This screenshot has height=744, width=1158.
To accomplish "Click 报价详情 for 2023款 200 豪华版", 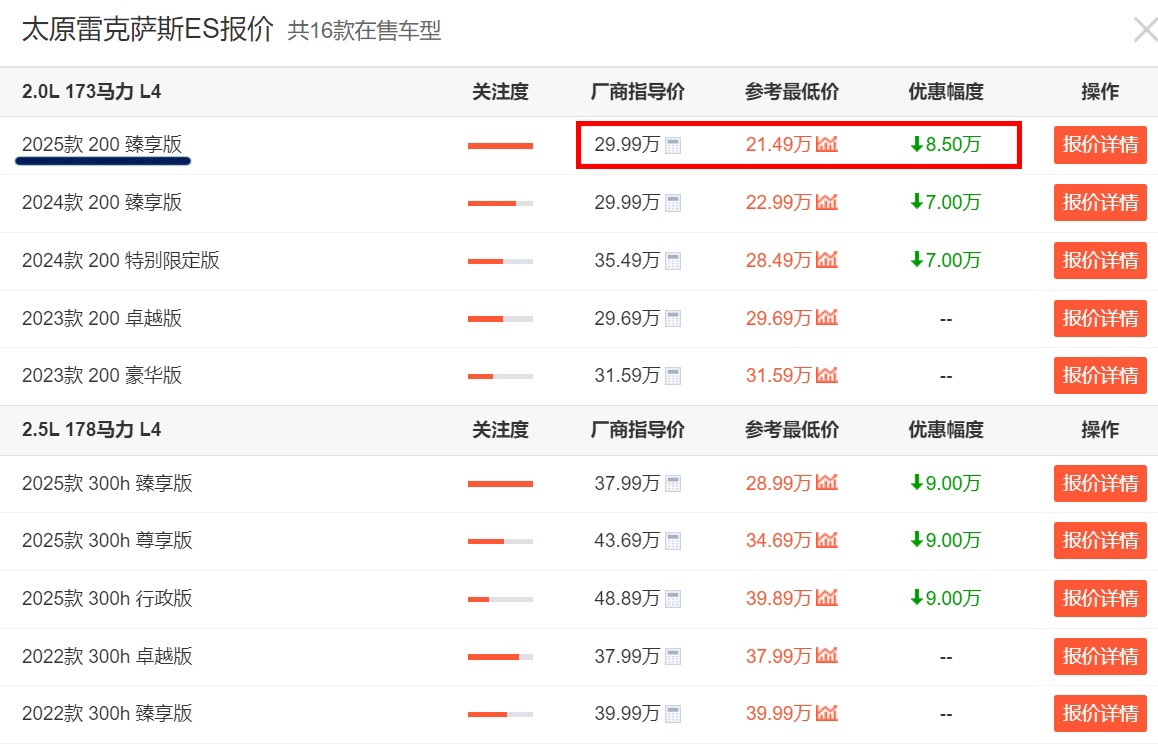I will point(1100,375).
